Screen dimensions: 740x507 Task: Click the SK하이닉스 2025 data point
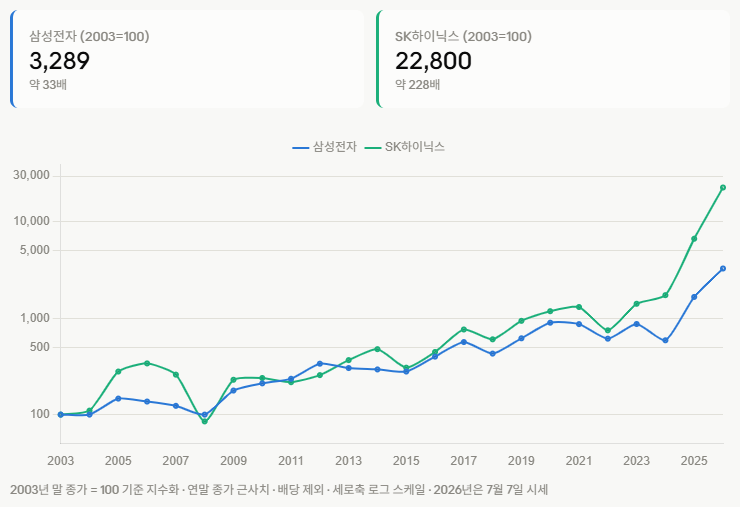click(x=694, y=239)
